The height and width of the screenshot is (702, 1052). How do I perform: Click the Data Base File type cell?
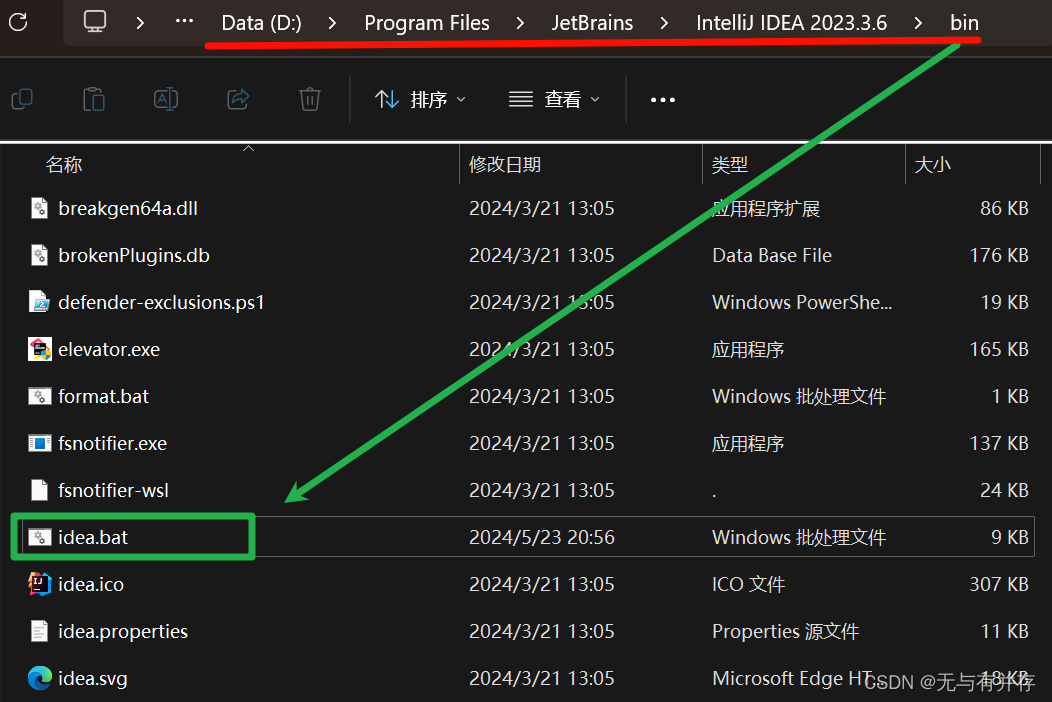(772, 255)
